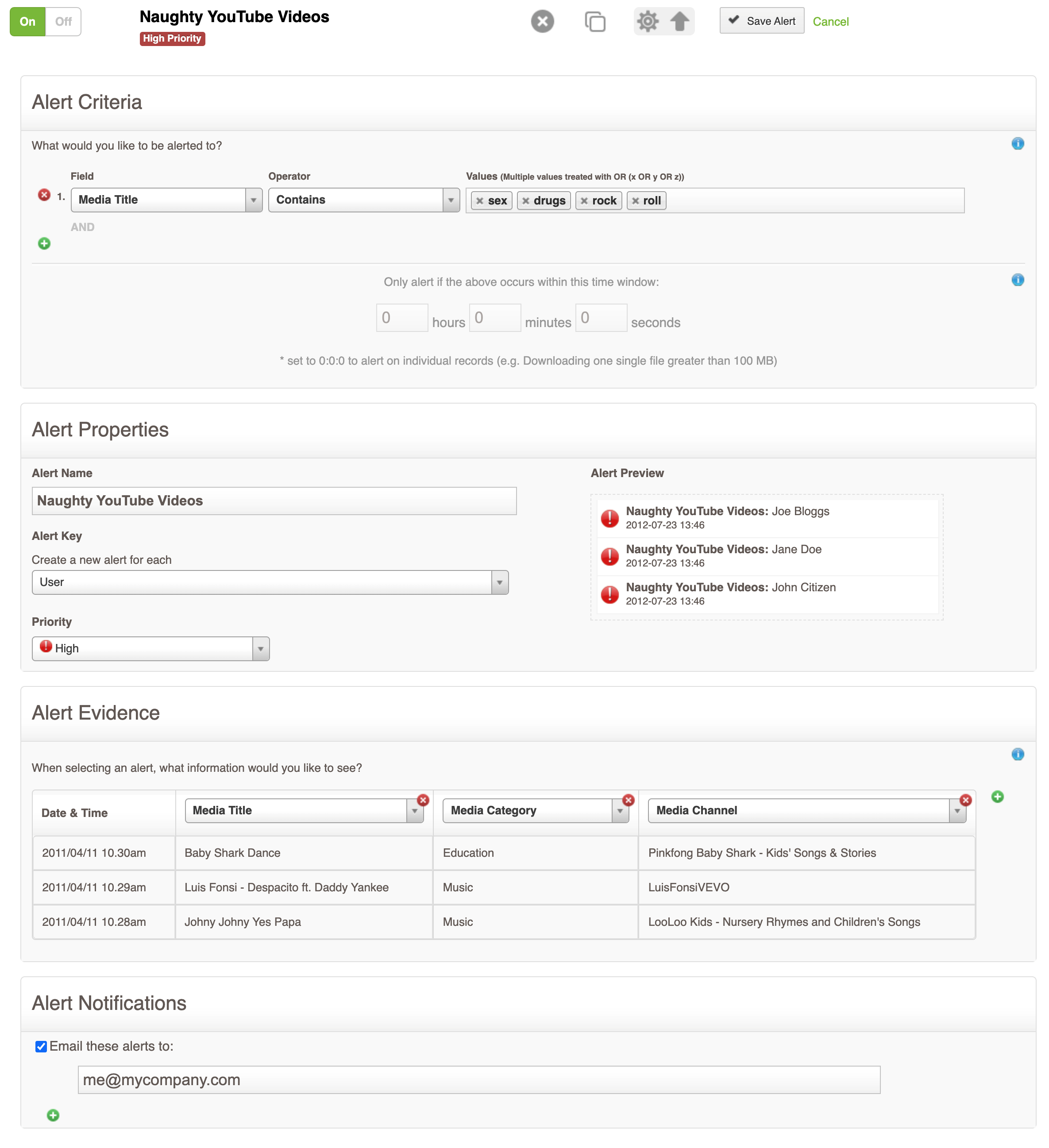This screenshot has height=1148, width=1049.
Task: Click the delete alert X icon
Action: pyautogui.click(x=542, y=22)
